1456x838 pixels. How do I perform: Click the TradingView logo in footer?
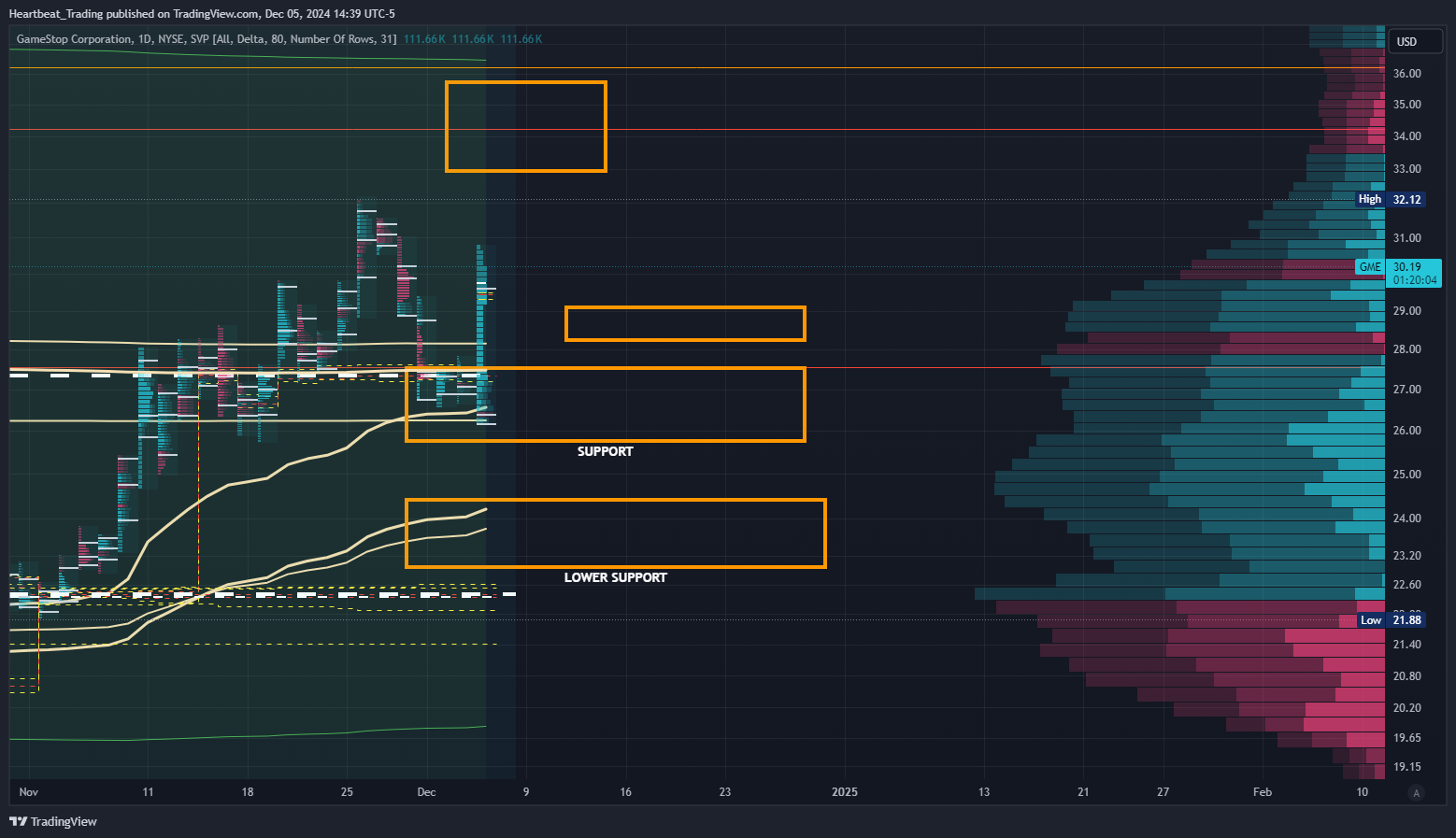(x=53, y=821)
